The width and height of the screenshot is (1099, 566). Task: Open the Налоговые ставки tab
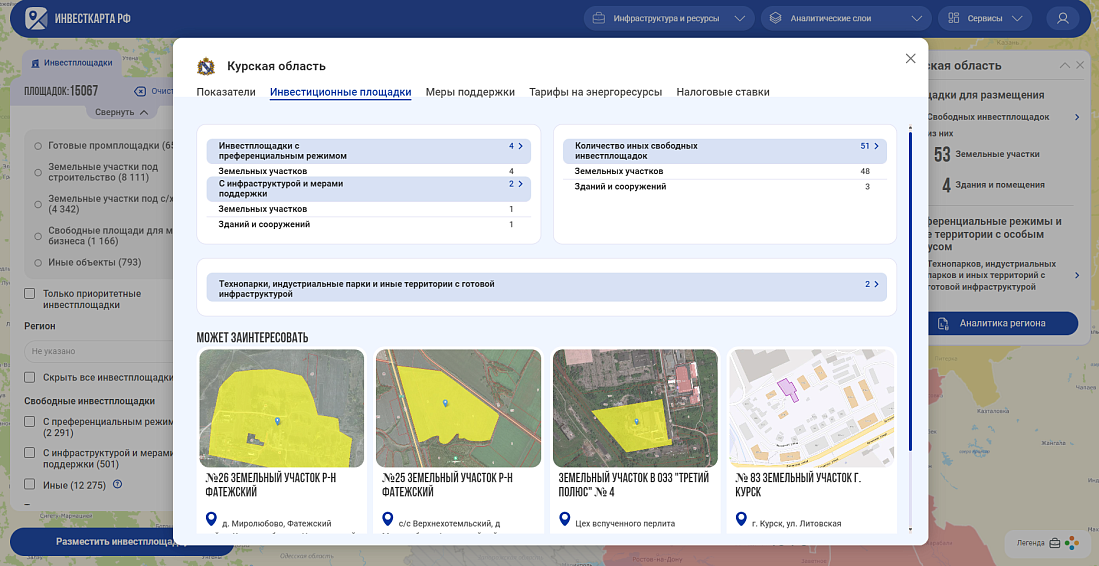pyautogui.click(x=723, y=92)
